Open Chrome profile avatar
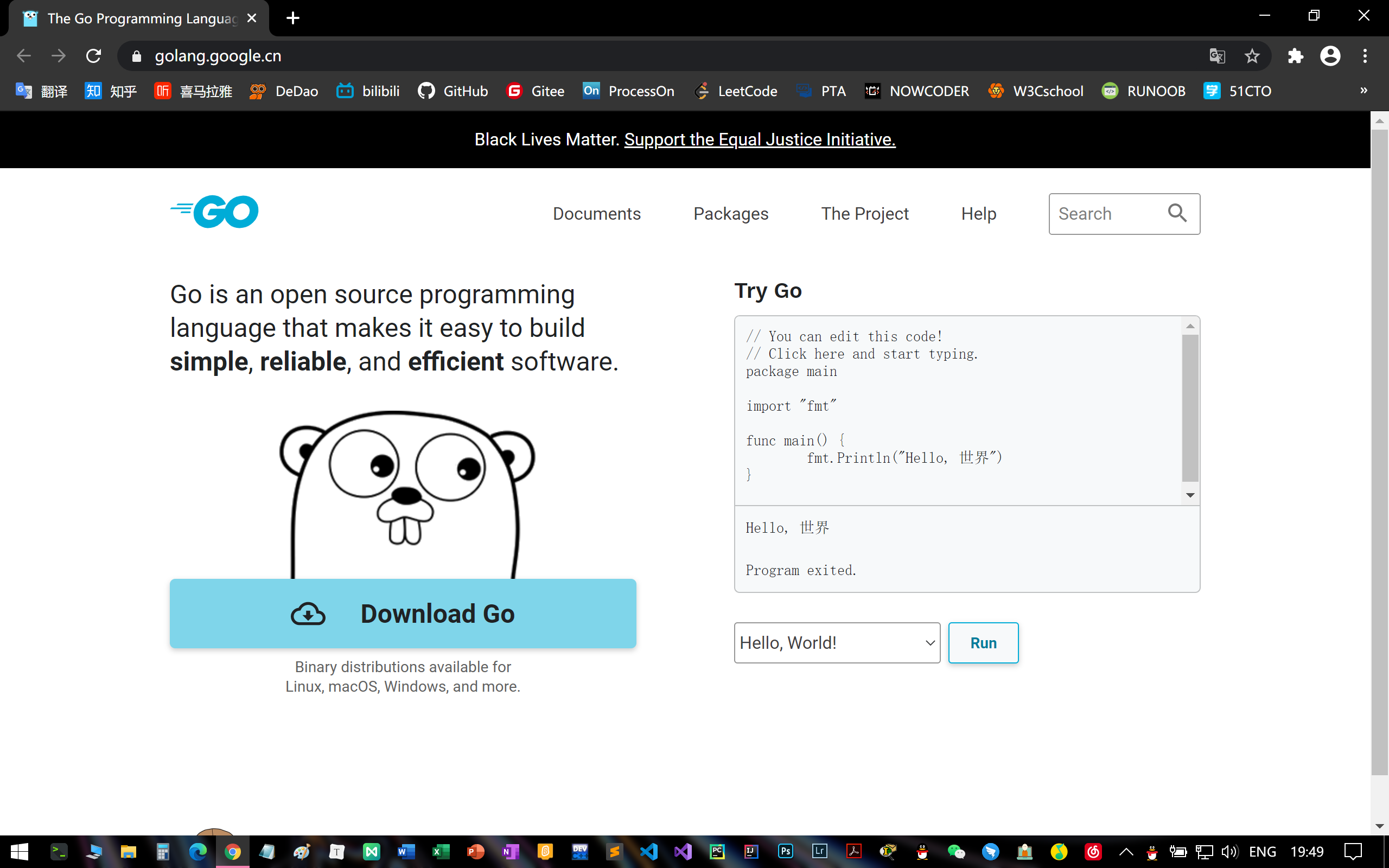This screenshot has width=1389, height=868. [x=1330, y=56]
